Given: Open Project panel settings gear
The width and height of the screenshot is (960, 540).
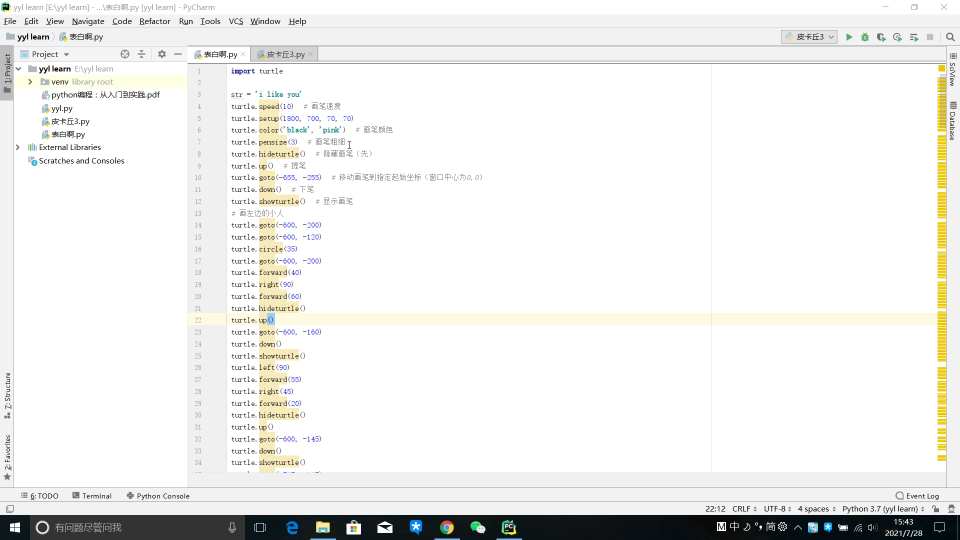Looking at the screenshot, I should pos(162,54).
